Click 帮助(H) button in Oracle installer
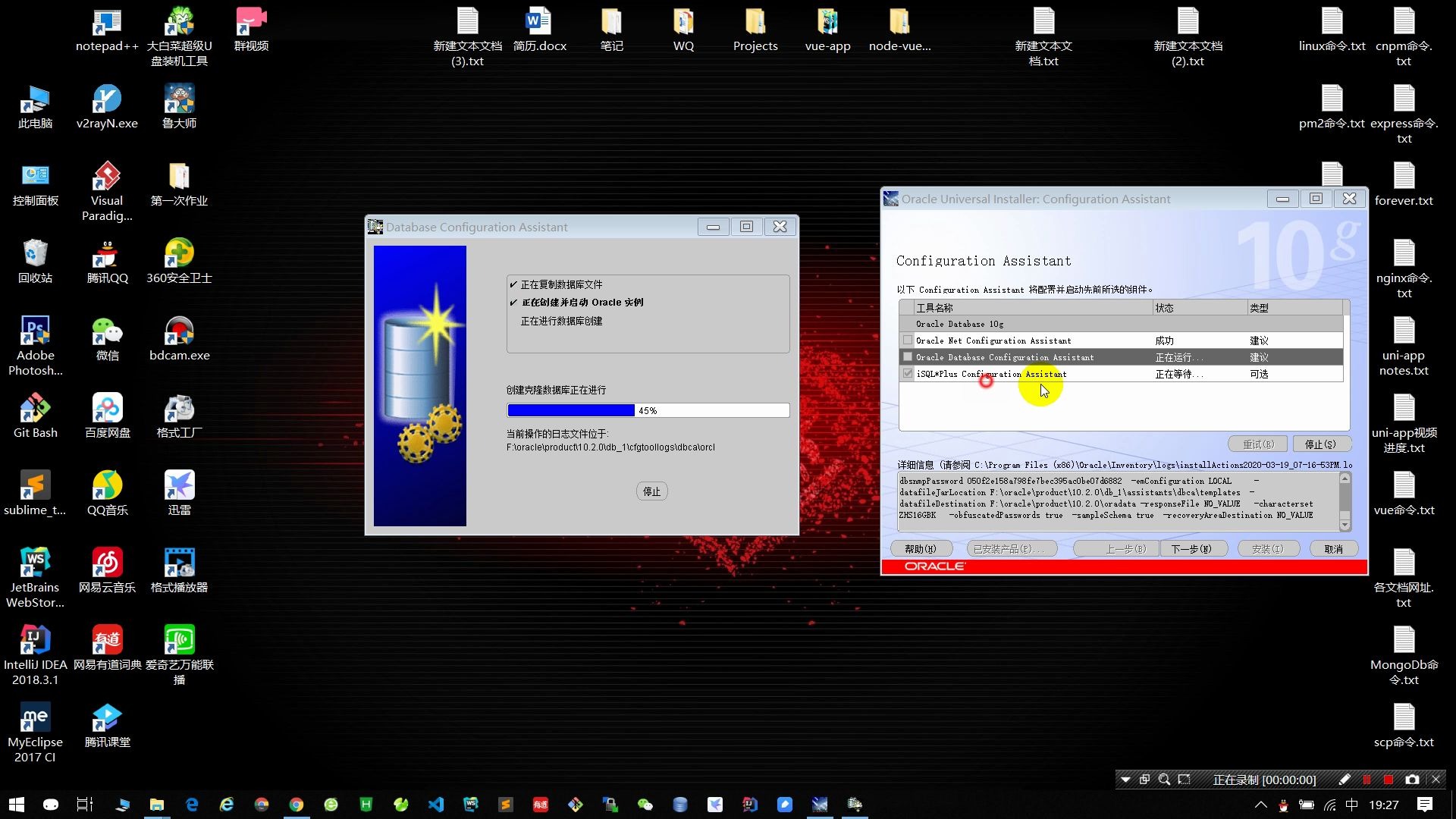Image resolution: width=1456 pixels, height=819 pixels. tap(921, 549)
